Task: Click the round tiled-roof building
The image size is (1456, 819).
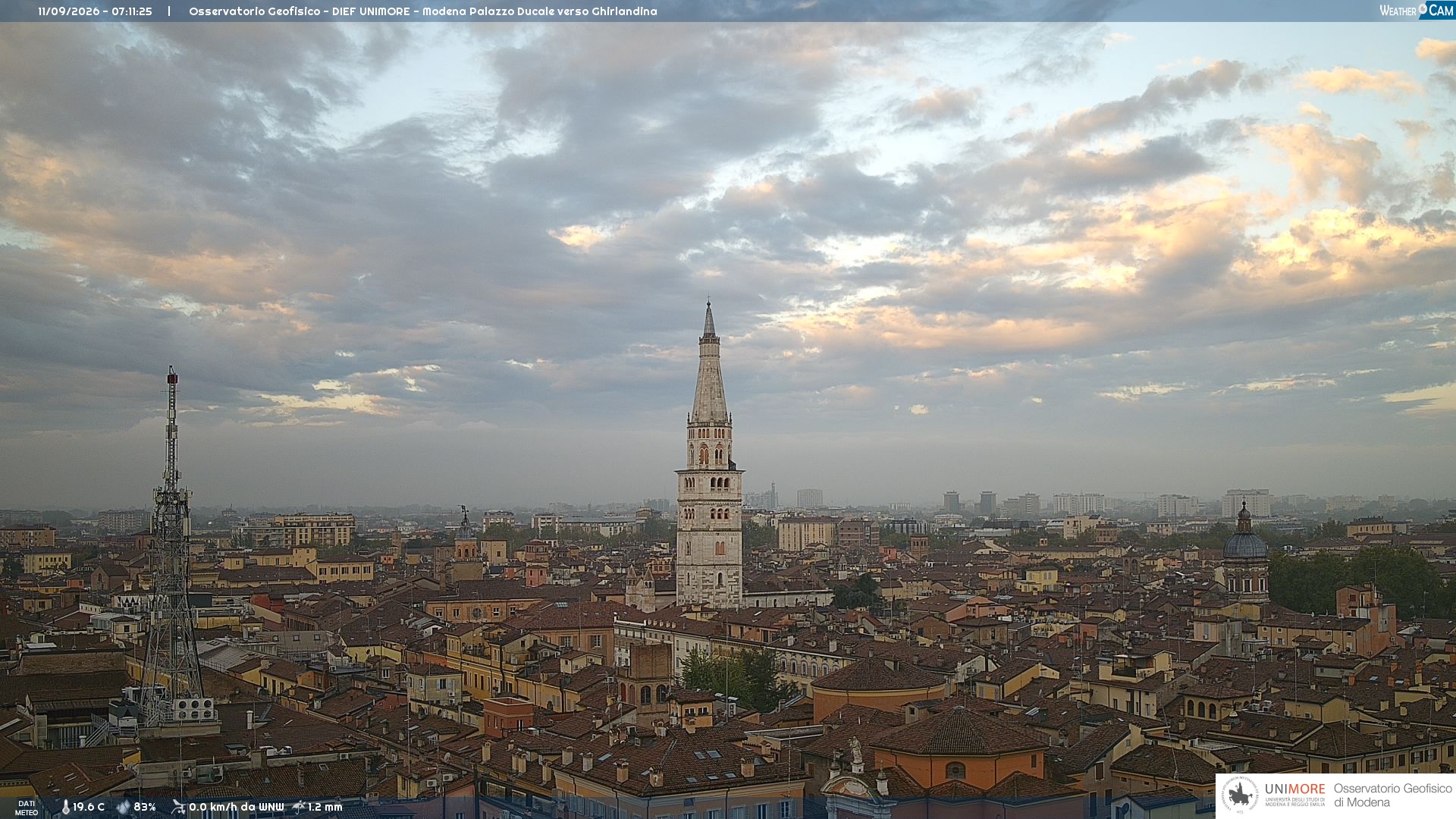Action: [x=880, y=686]
